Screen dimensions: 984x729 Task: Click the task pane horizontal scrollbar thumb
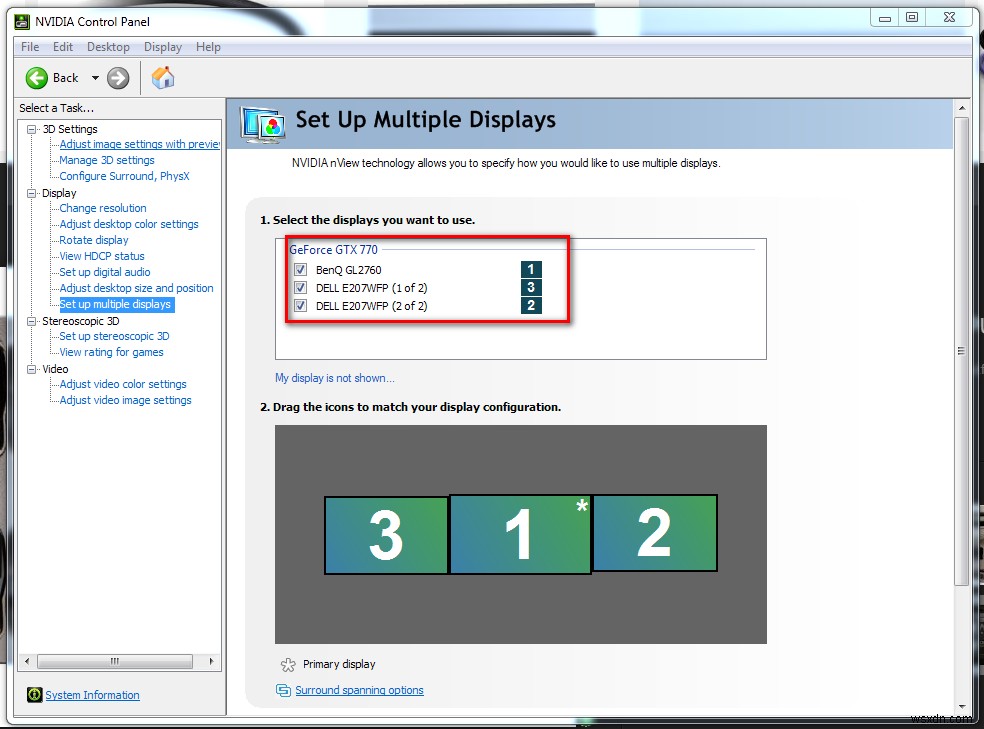pyautogui.click(x=115, y=661)
